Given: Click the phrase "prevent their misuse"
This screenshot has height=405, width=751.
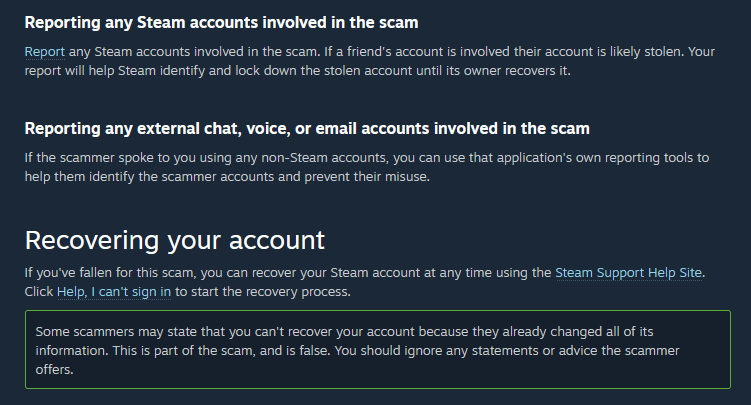Looking at the screenshot, I should click(x=366, y=177).
